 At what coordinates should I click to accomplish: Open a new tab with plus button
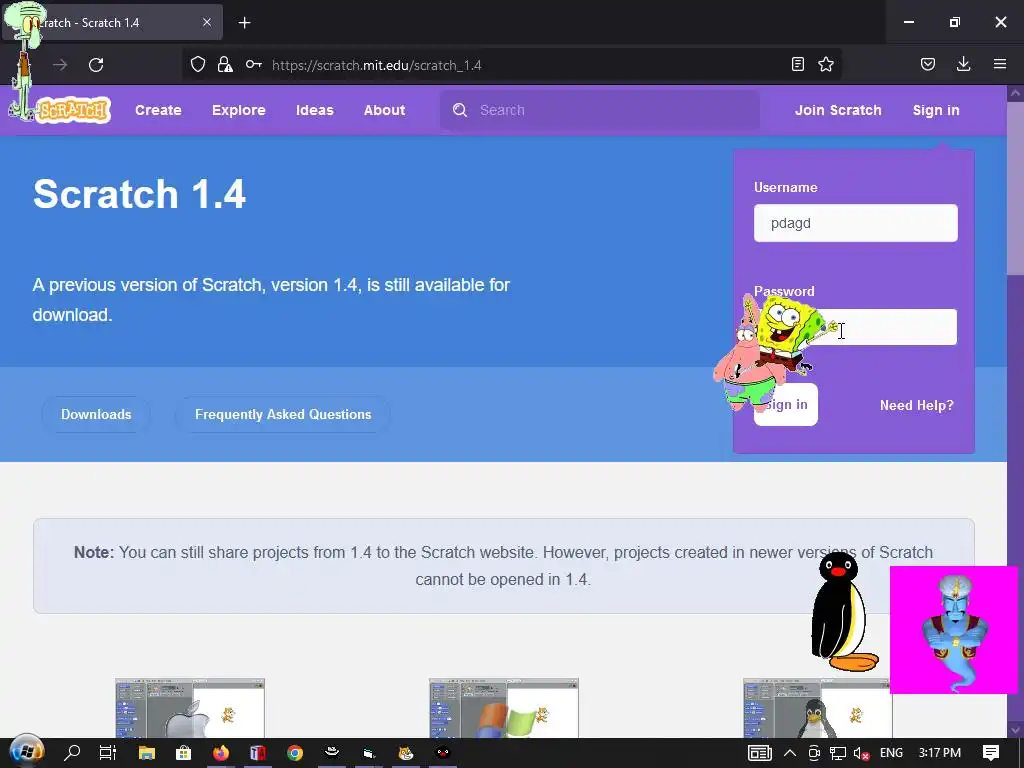[244, 23]
